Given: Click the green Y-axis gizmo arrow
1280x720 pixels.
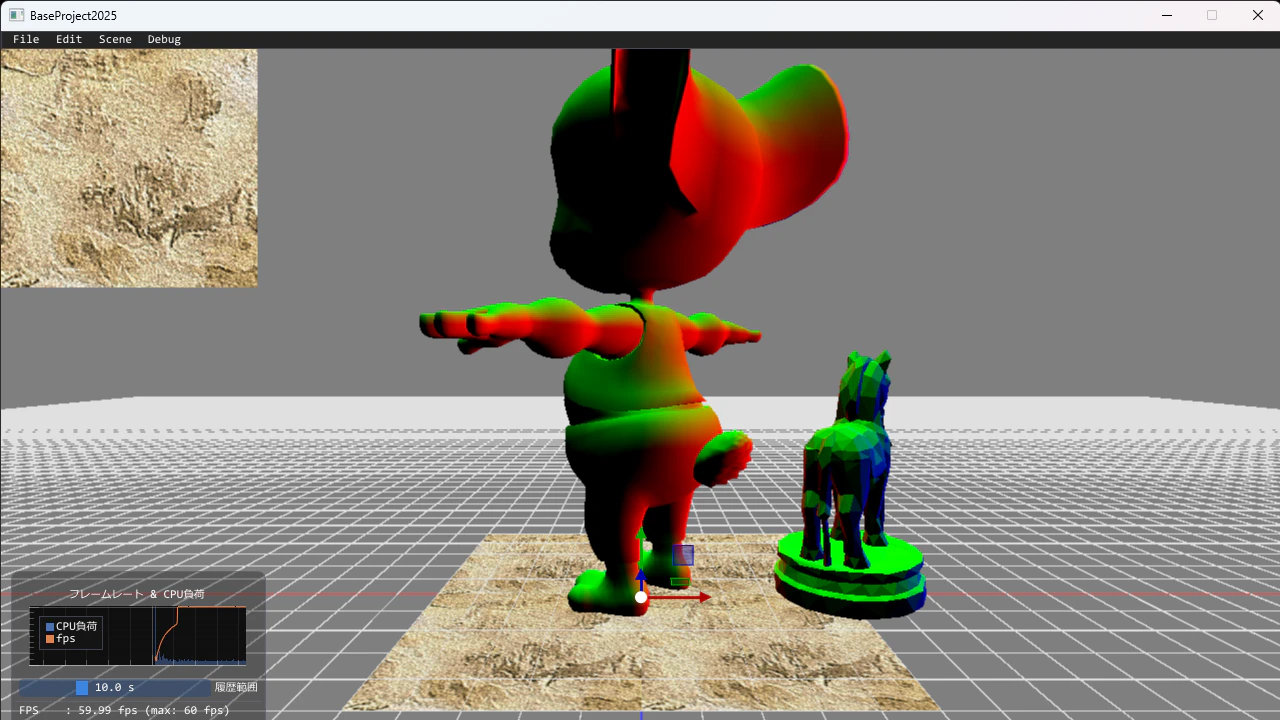Looking at the screenshot, I should click(641, 546).
